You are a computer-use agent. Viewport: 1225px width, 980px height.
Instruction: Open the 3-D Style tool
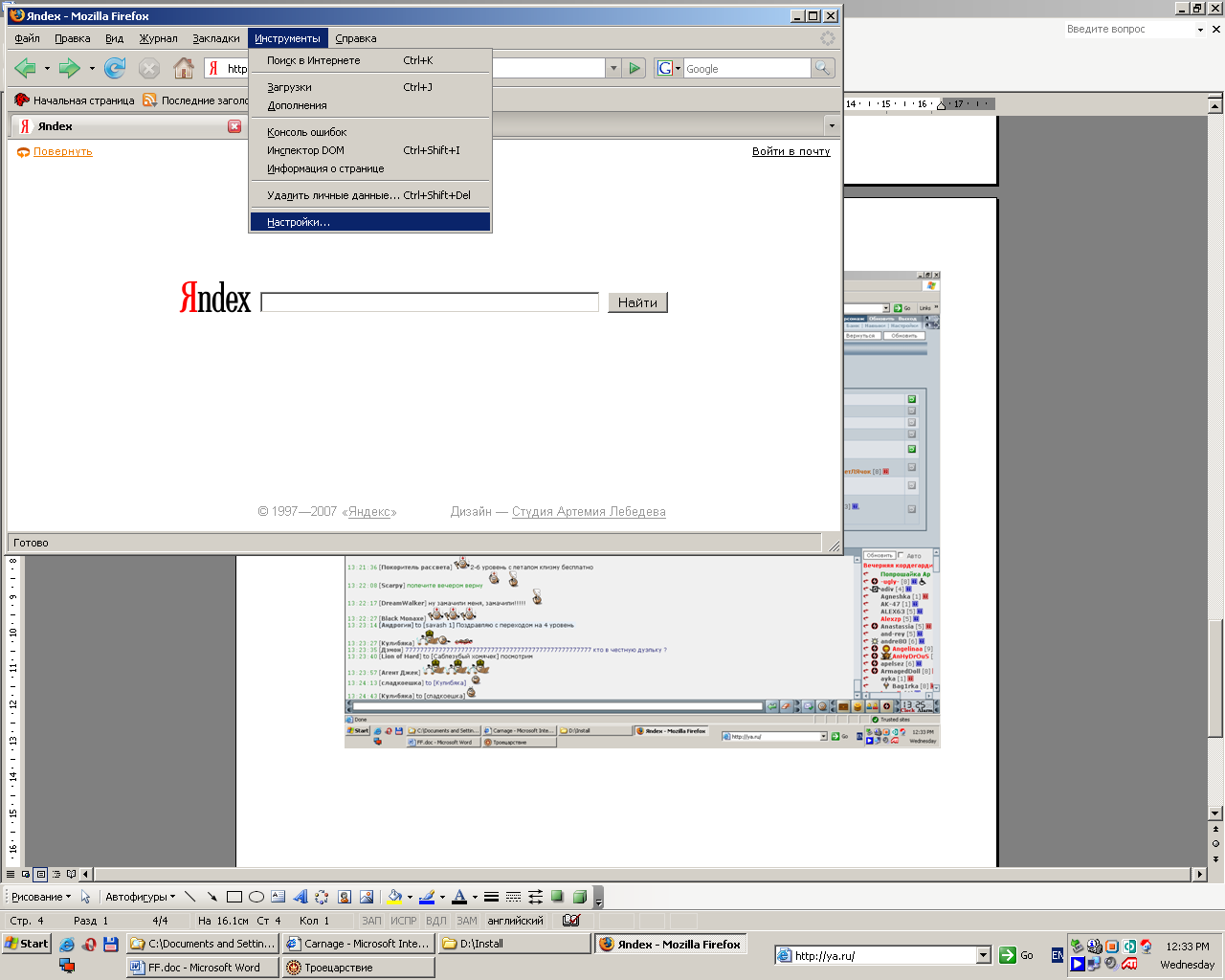tap(580, 897)
